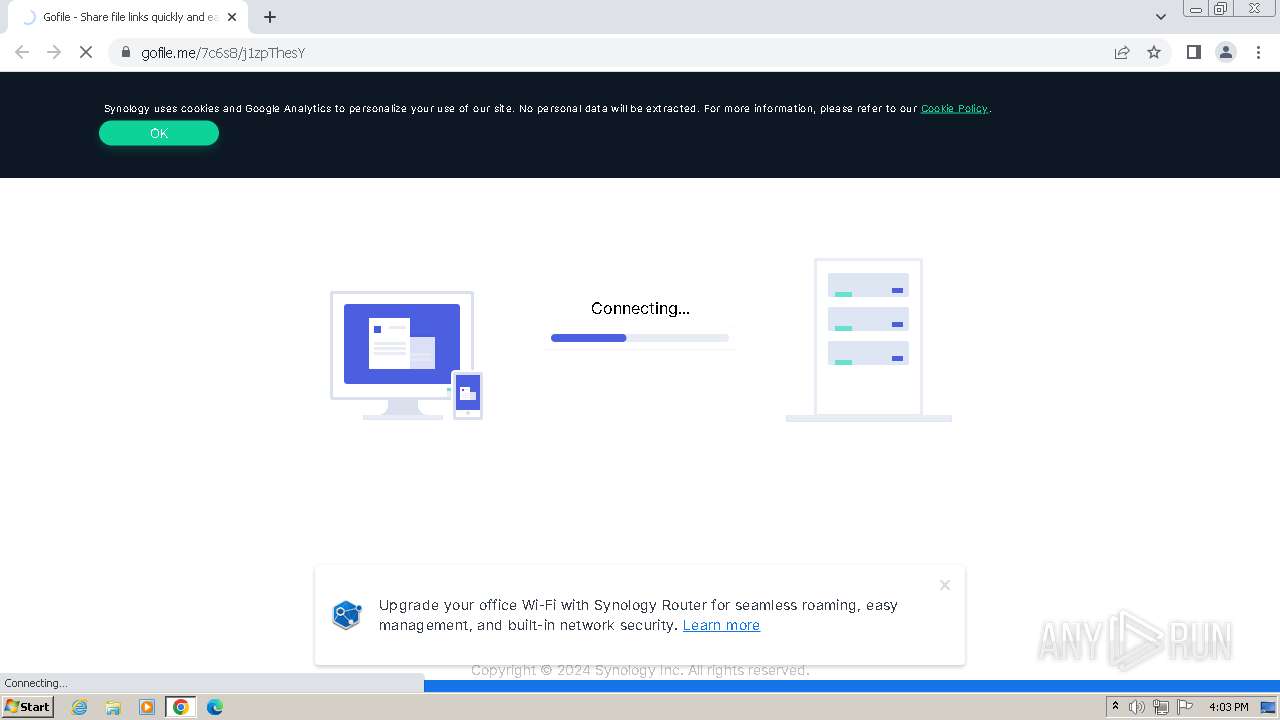Click the browser back arrow

pyautogui.click(x=22, y=52)
